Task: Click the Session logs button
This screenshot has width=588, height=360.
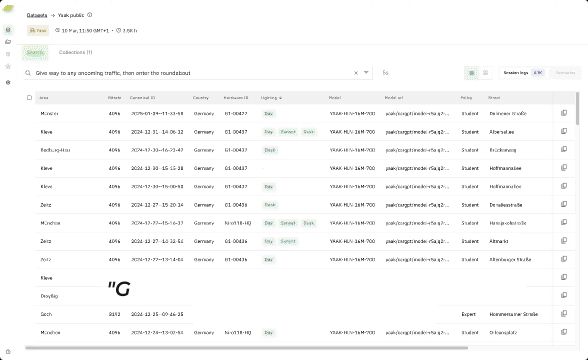Action: tap(523, 73)
